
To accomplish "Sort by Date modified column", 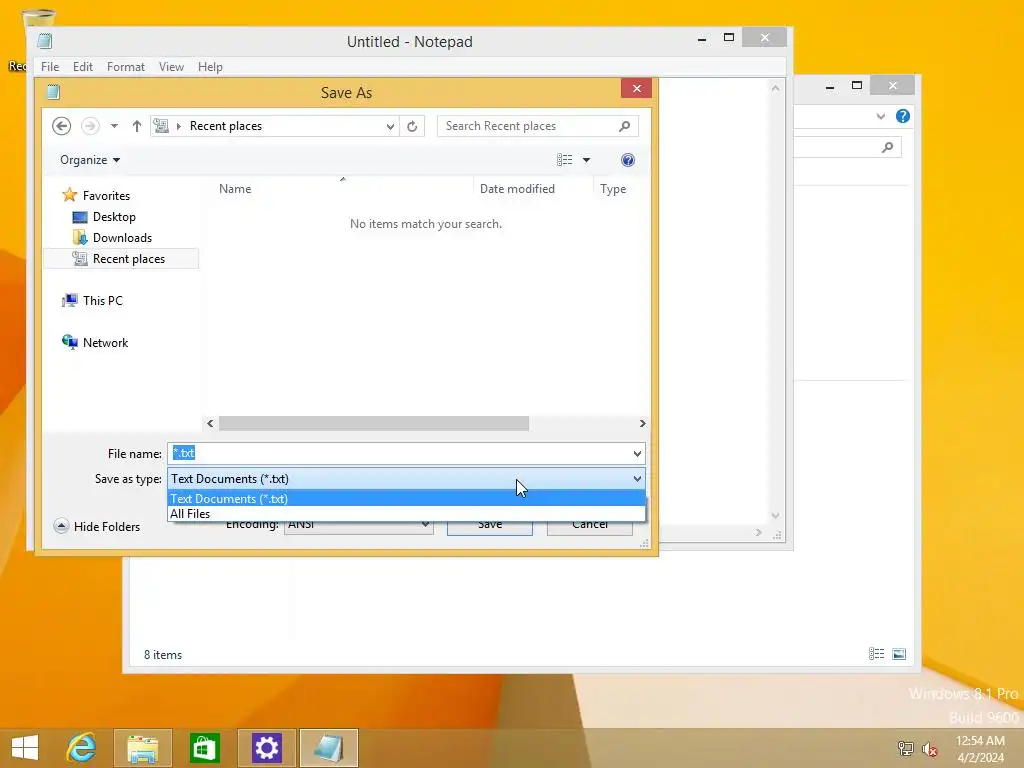I will [x=517, y=189].
